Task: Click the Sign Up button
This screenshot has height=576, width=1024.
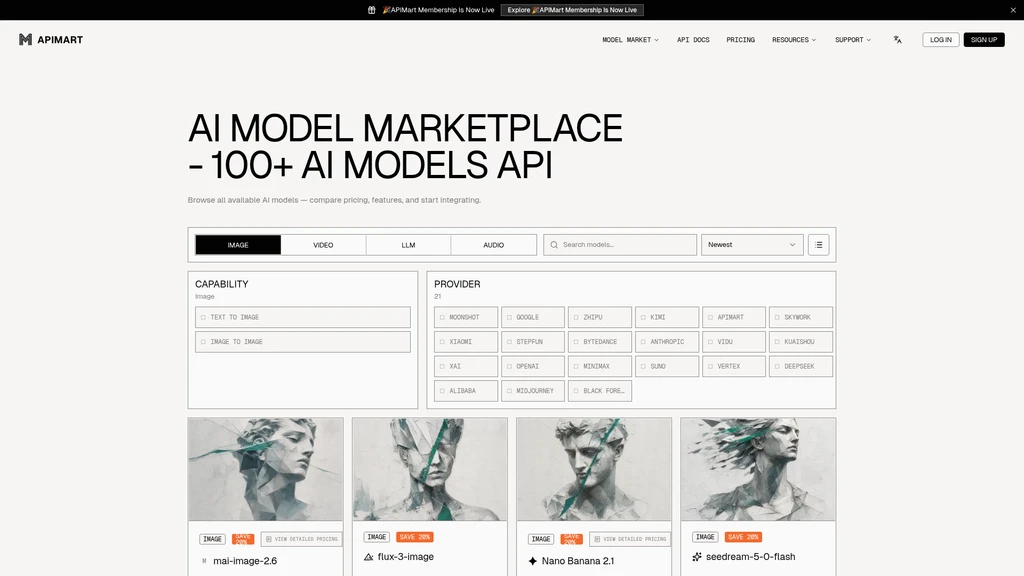Action: [984, 40]
